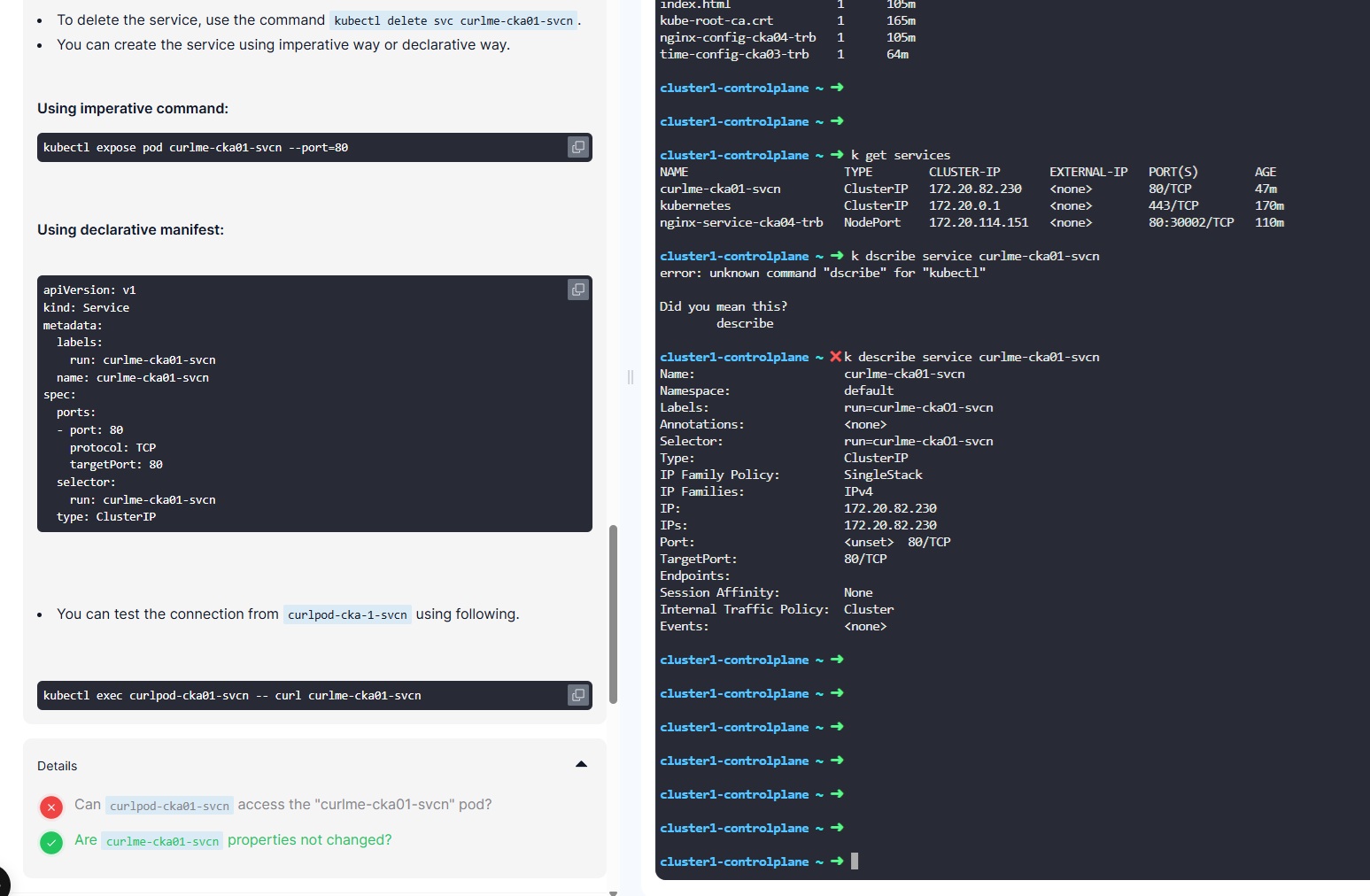Click the kubectl delete svc inline command
Viewport: 1370px width, 896px height.
tap(453, 20)
